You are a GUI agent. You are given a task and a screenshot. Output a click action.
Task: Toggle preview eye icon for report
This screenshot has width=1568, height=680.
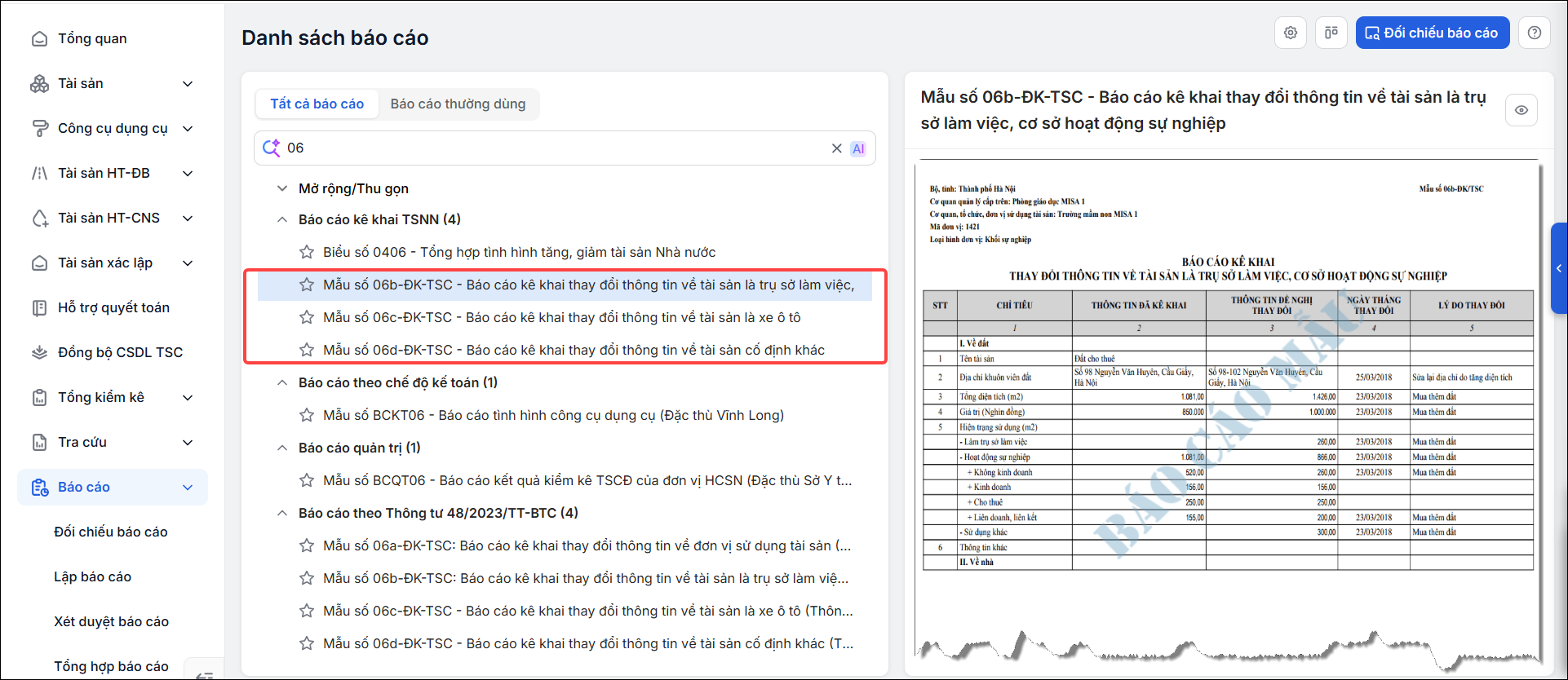(x=1521, y=110)
